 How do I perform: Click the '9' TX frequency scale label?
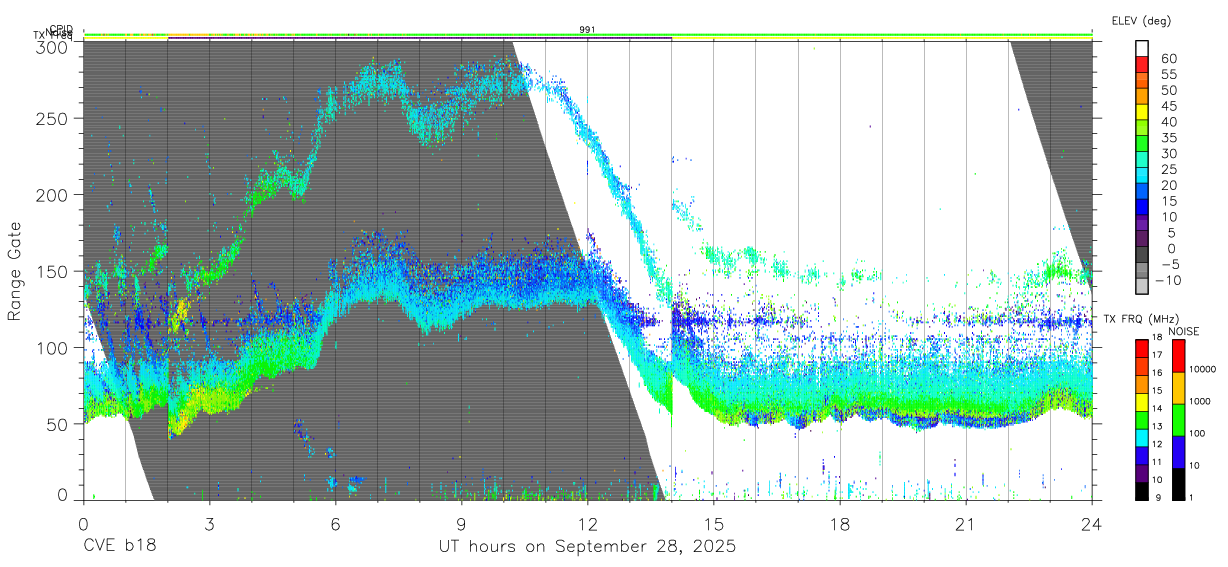(x=1156, y=497)
